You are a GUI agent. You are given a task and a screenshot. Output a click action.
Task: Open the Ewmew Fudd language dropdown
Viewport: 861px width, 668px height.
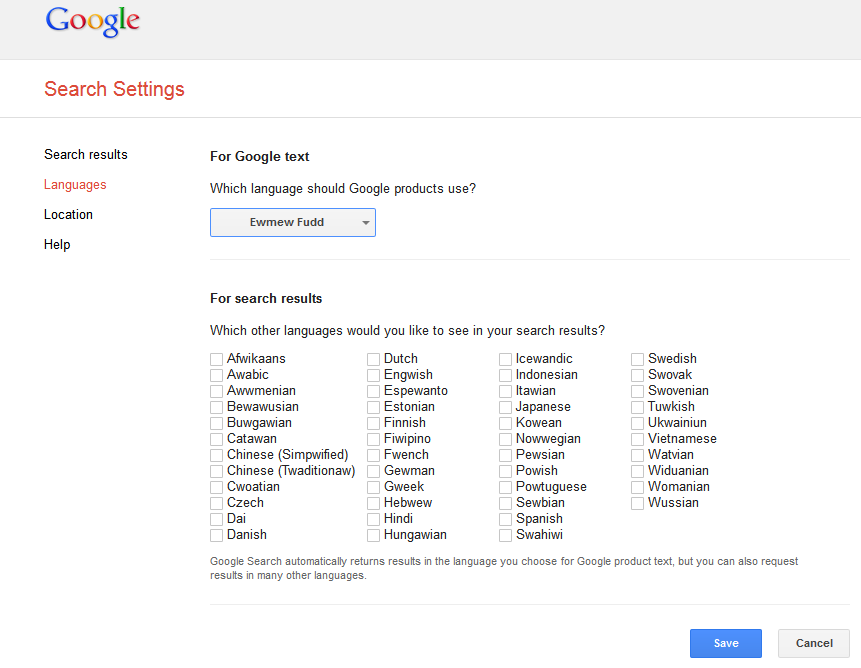pos(292,222)
